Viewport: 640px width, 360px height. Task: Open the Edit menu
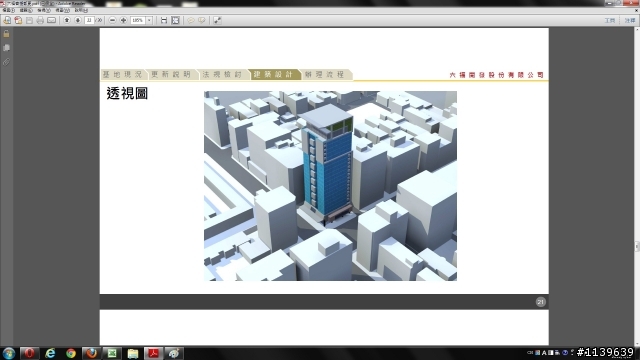pos(26,10)
